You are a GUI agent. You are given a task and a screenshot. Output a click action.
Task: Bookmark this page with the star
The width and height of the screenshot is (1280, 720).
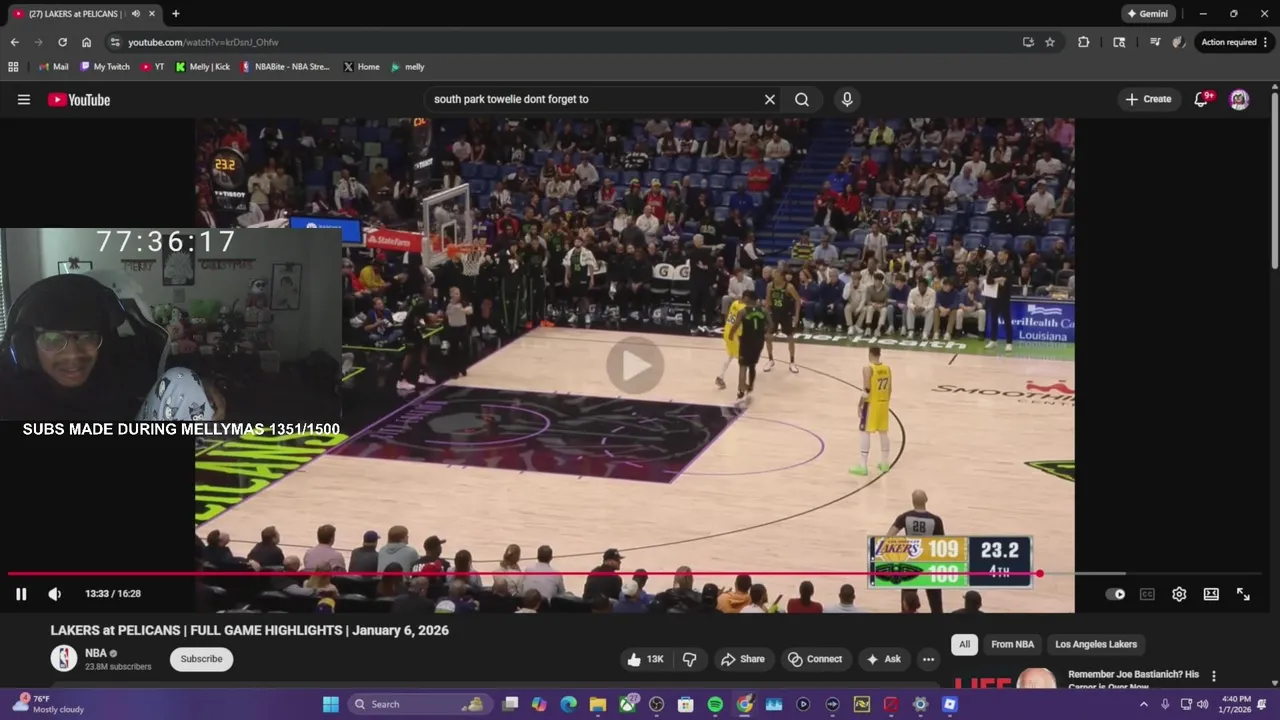pyautogui.click(x=1050, y=42)
